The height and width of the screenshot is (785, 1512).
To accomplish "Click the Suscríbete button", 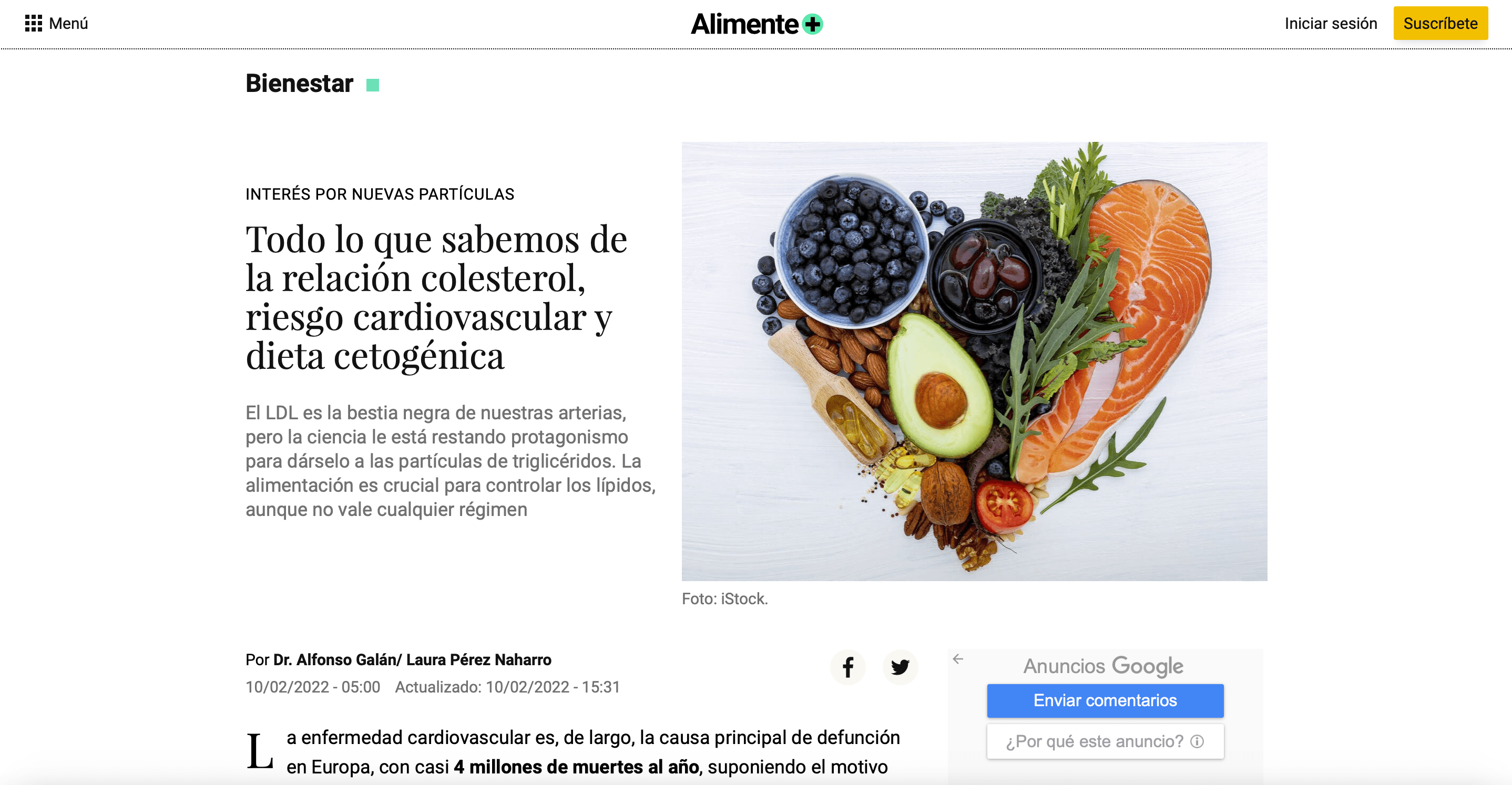I will click(x=1441, y=24).
